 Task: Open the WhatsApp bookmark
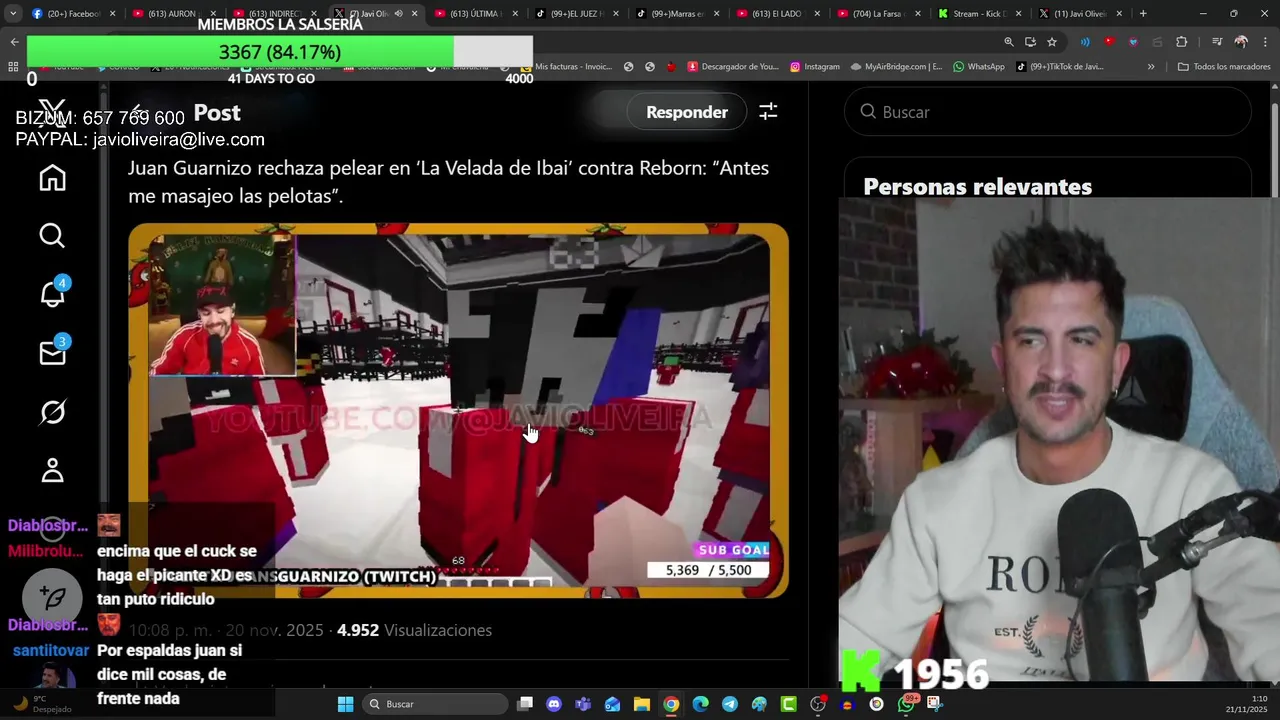coord(978,67)
